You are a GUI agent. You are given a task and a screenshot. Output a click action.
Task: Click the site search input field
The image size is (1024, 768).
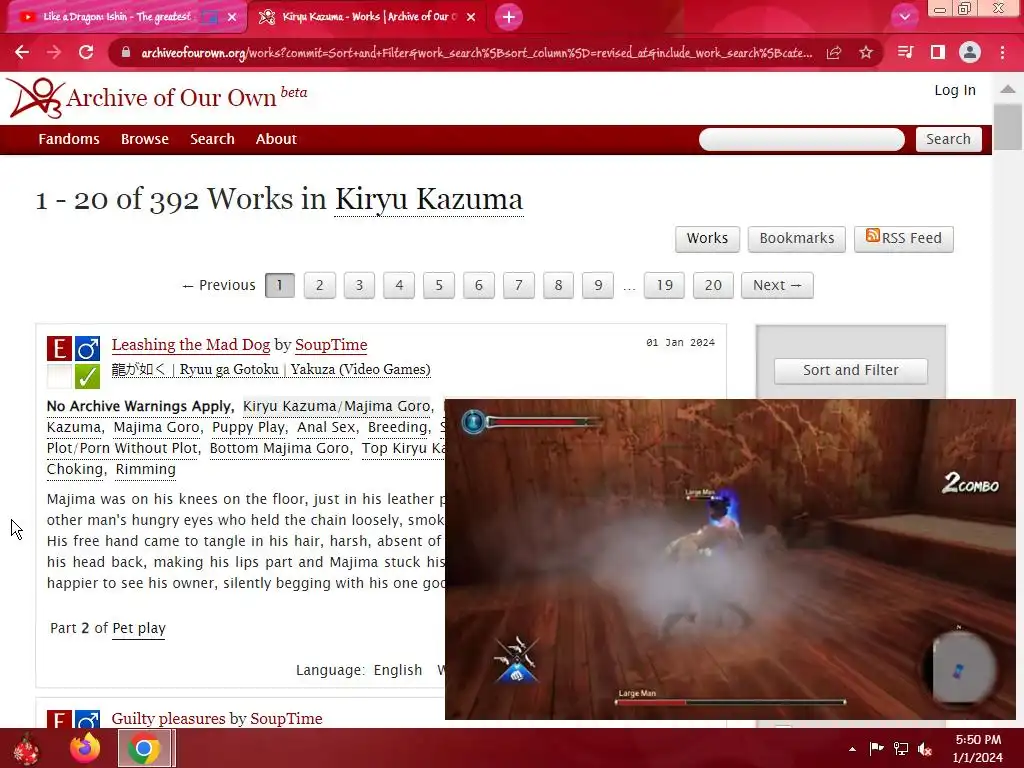coord(801,139)
